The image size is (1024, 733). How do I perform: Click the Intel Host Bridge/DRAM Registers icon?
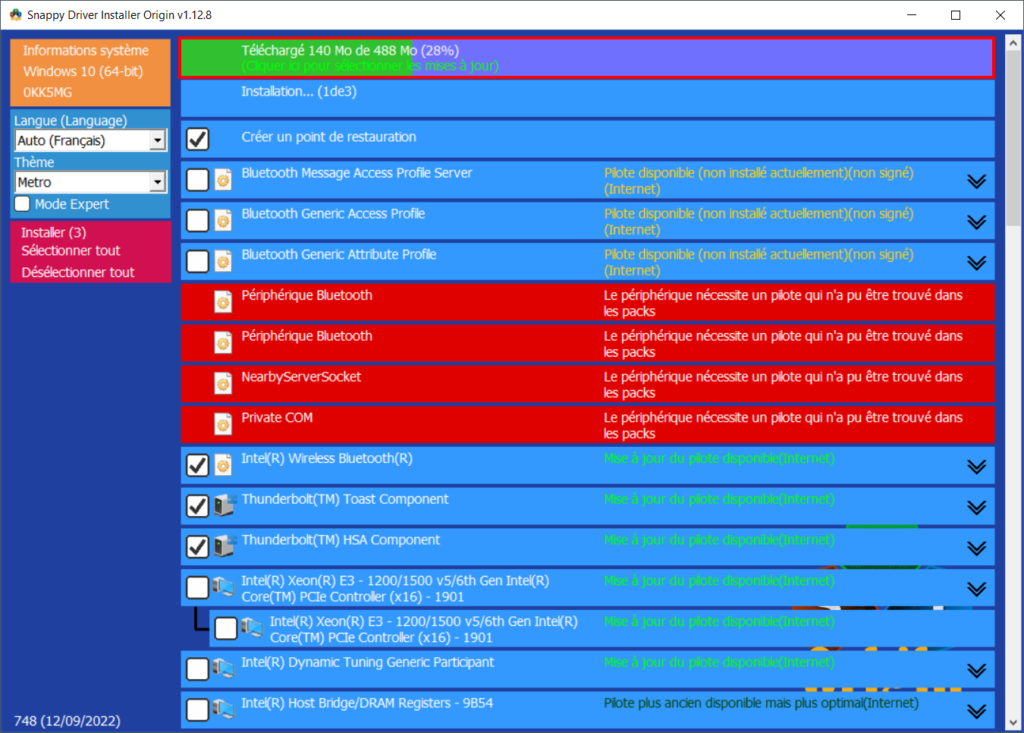pyautogui.click(x=224, y=709)
